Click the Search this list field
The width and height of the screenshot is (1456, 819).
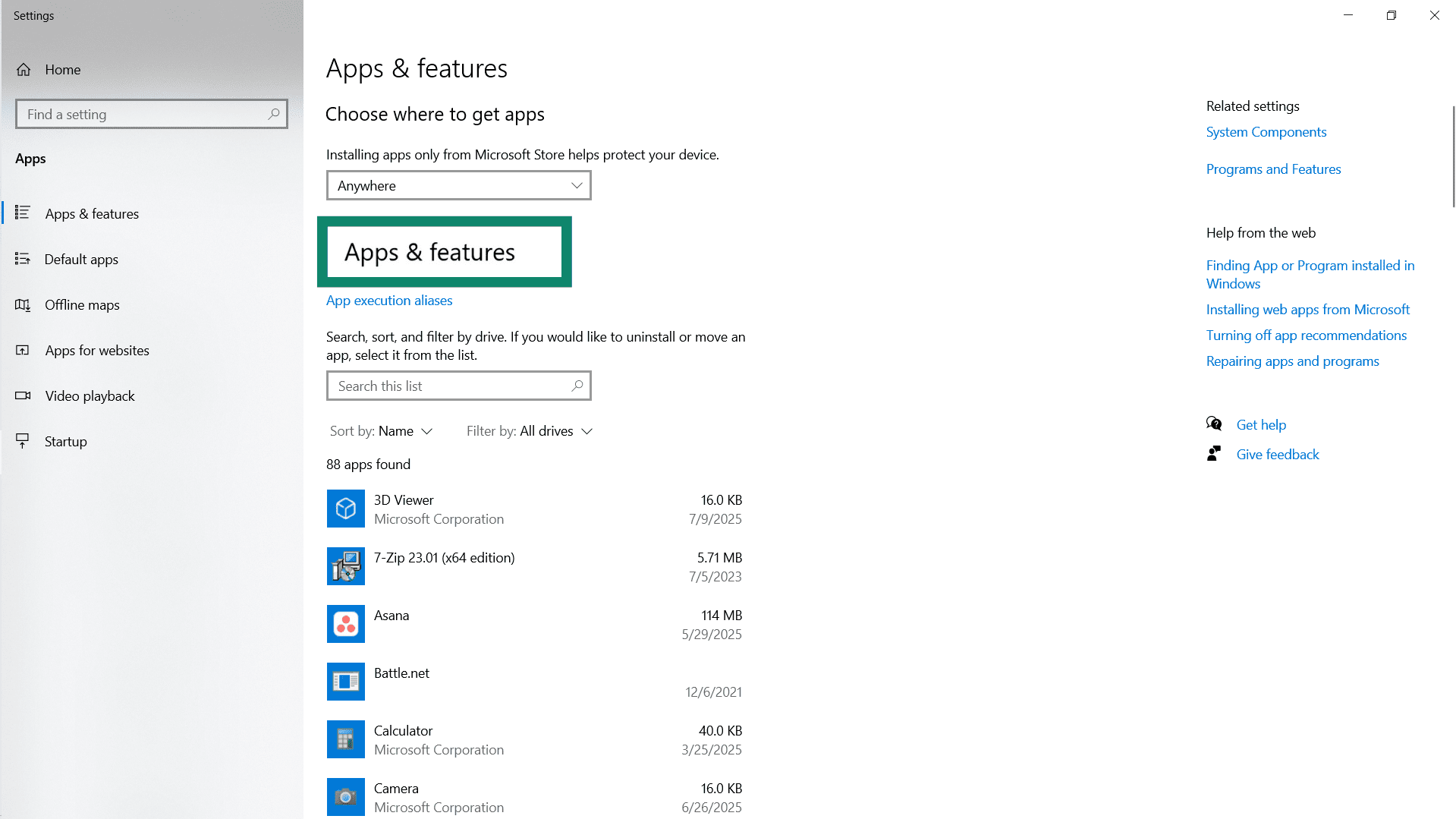(x=451, y=386)
